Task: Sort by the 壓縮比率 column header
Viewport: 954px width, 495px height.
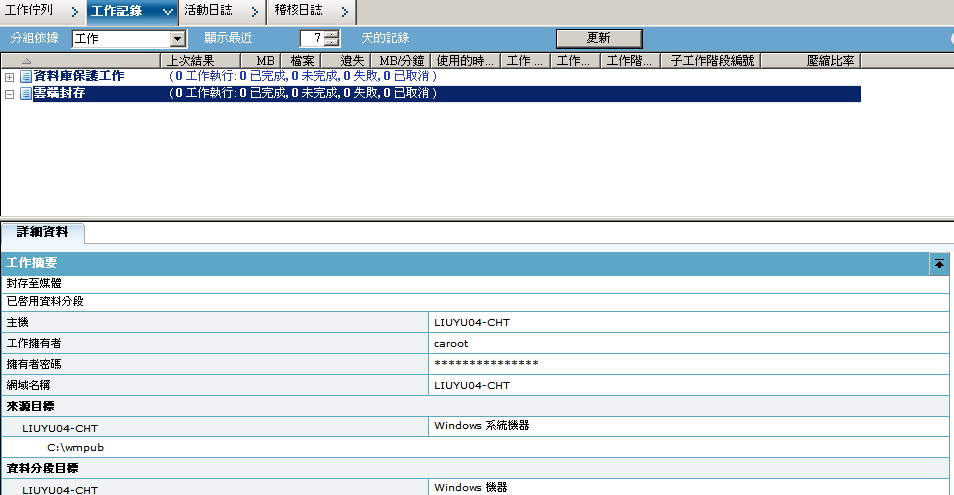Action: tap(811, 61)
